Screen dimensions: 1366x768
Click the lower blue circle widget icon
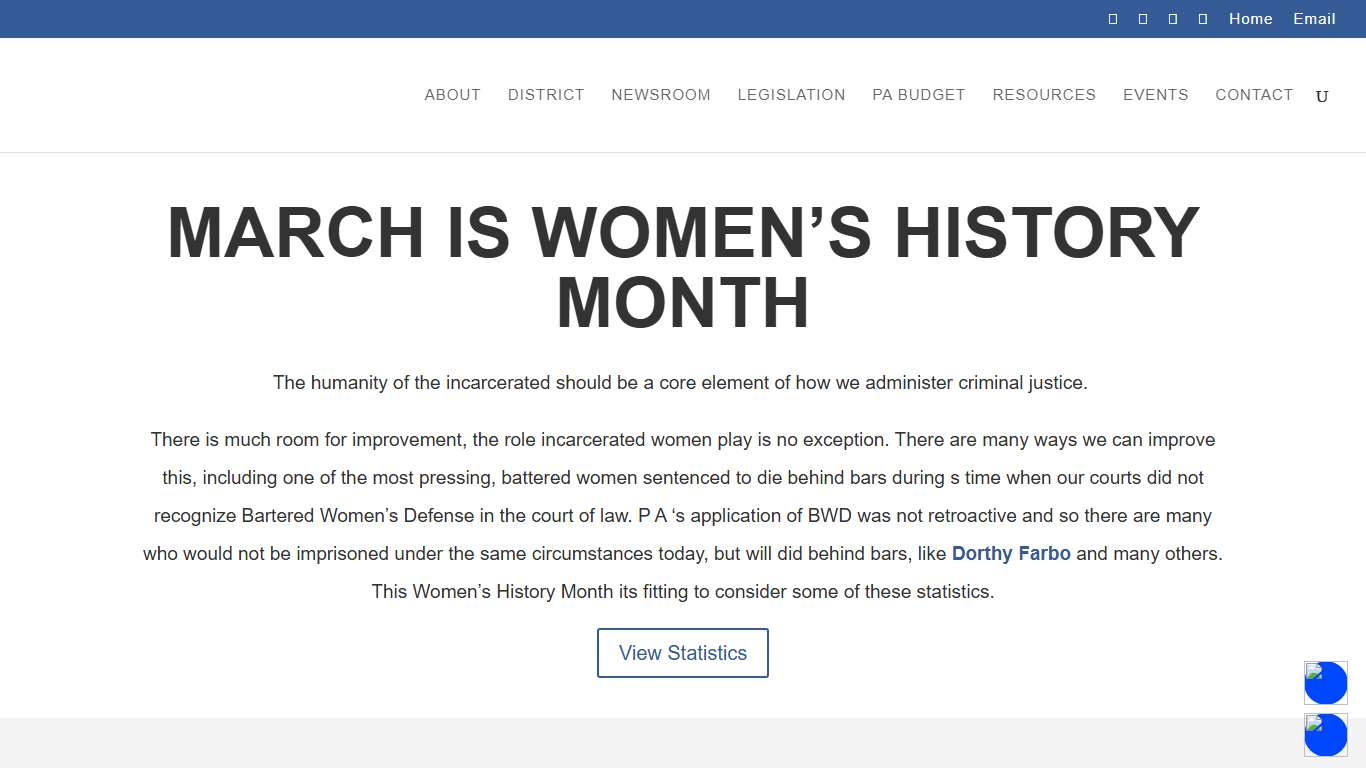1325,735
